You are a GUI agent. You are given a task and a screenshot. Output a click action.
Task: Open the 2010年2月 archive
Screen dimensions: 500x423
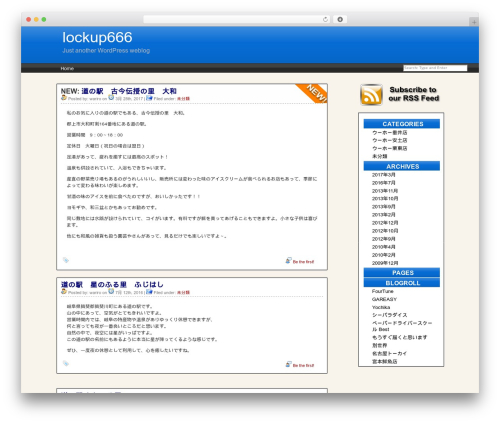384,255
